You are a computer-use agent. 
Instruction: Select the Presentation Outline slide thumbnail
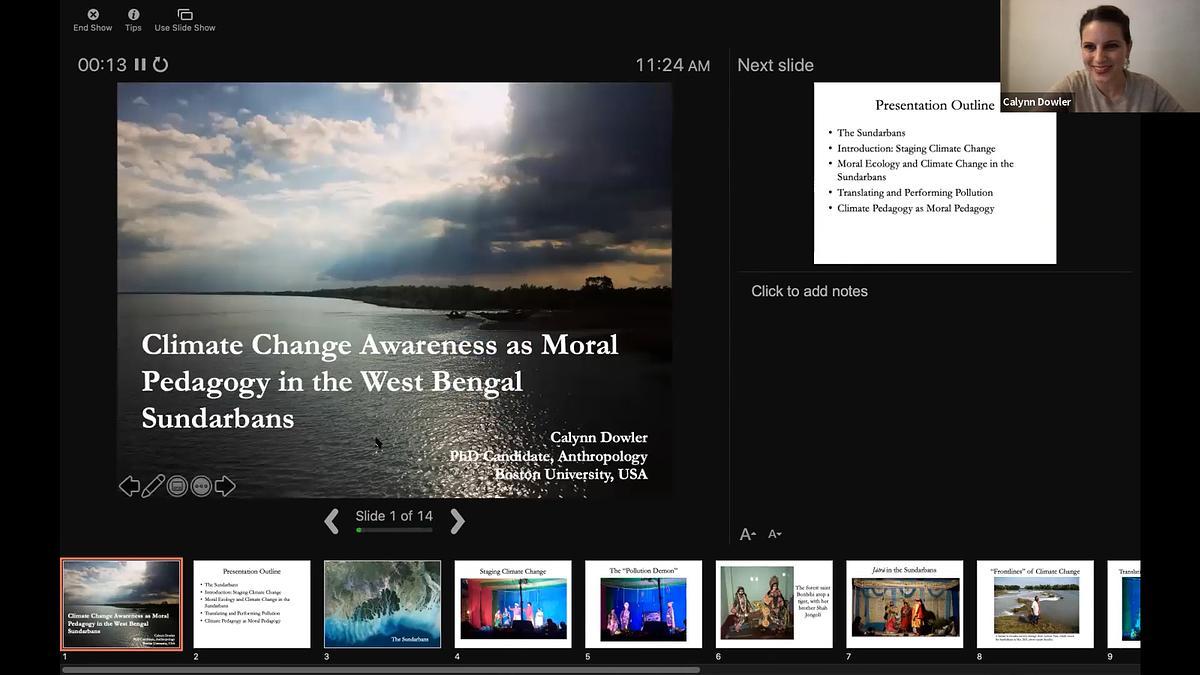252,604
